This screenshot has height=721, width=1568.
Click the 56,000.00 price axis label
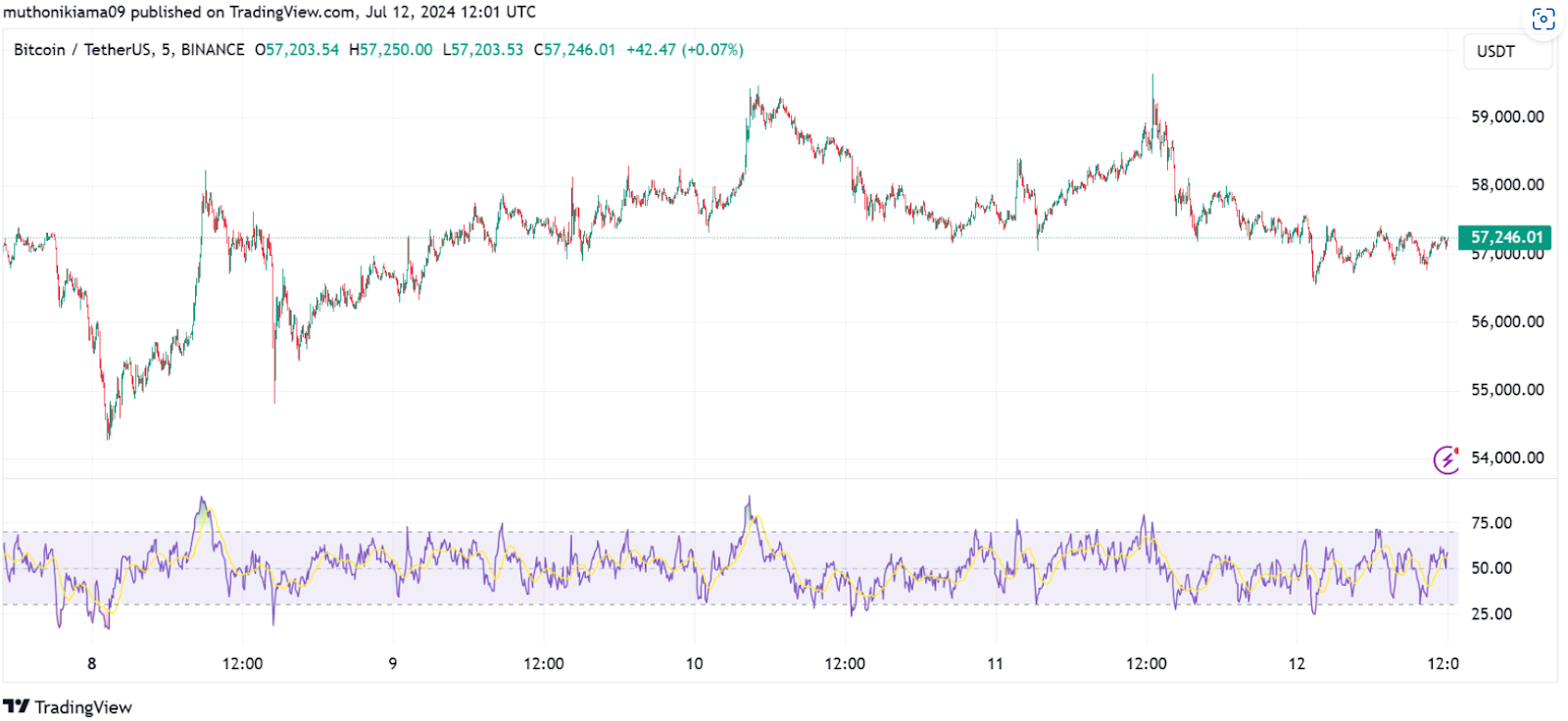click(1507, 321)
